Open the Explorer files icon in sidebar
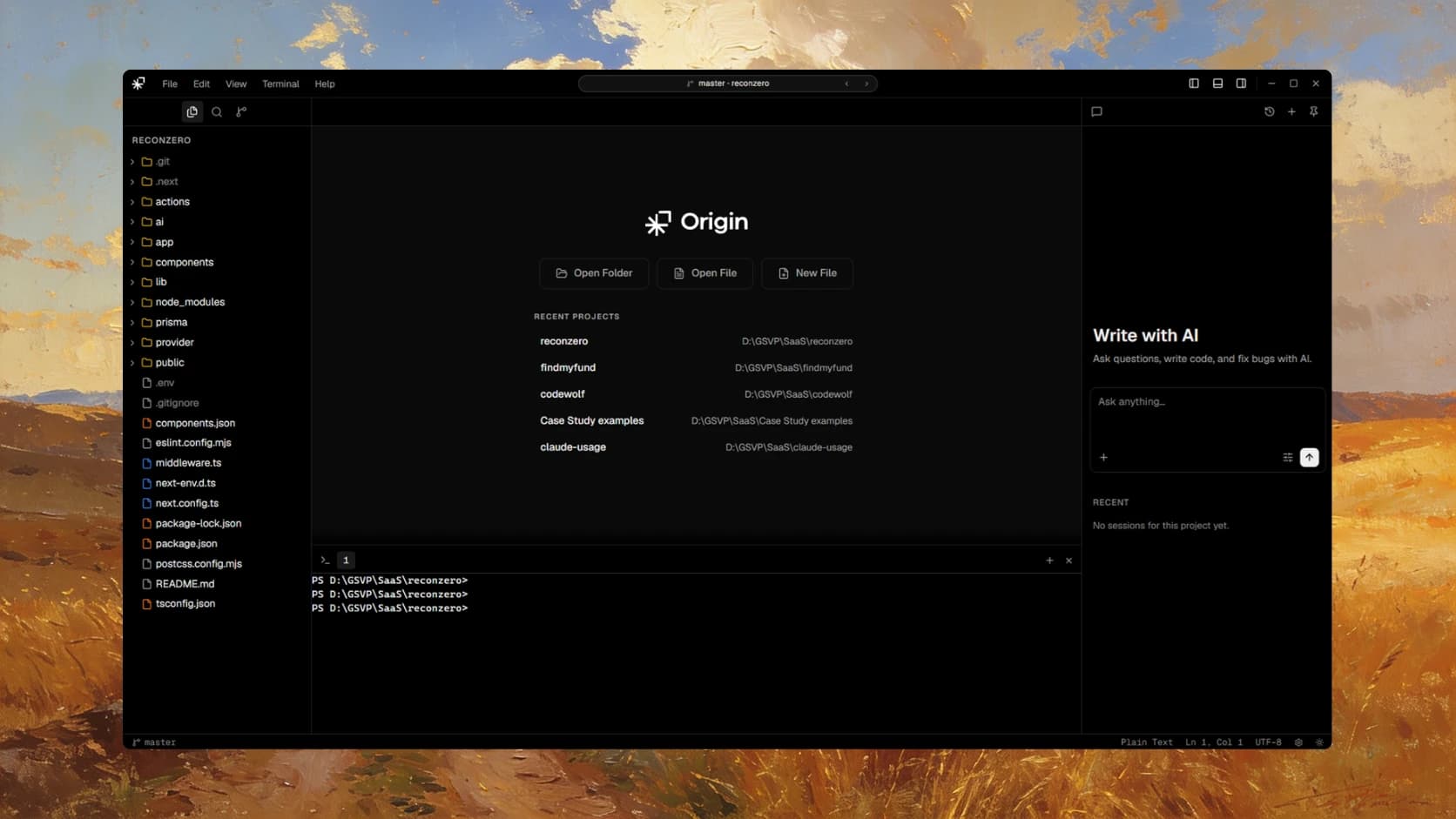The image size is (1456, 819). point(192,111)
